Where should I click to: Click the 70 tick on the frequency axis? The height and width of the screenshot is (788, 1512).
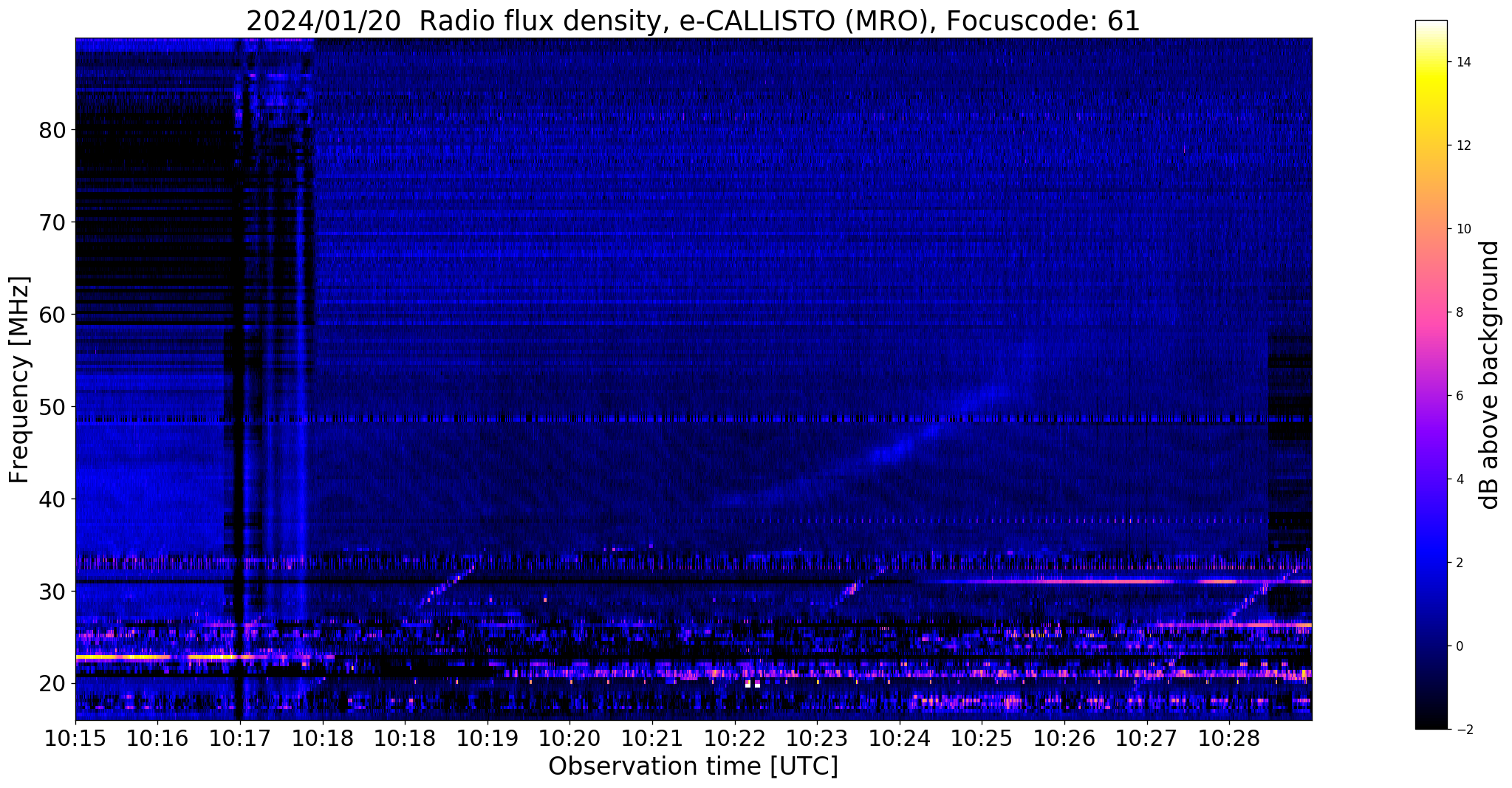pyautogui.click(x=52, y=222)
